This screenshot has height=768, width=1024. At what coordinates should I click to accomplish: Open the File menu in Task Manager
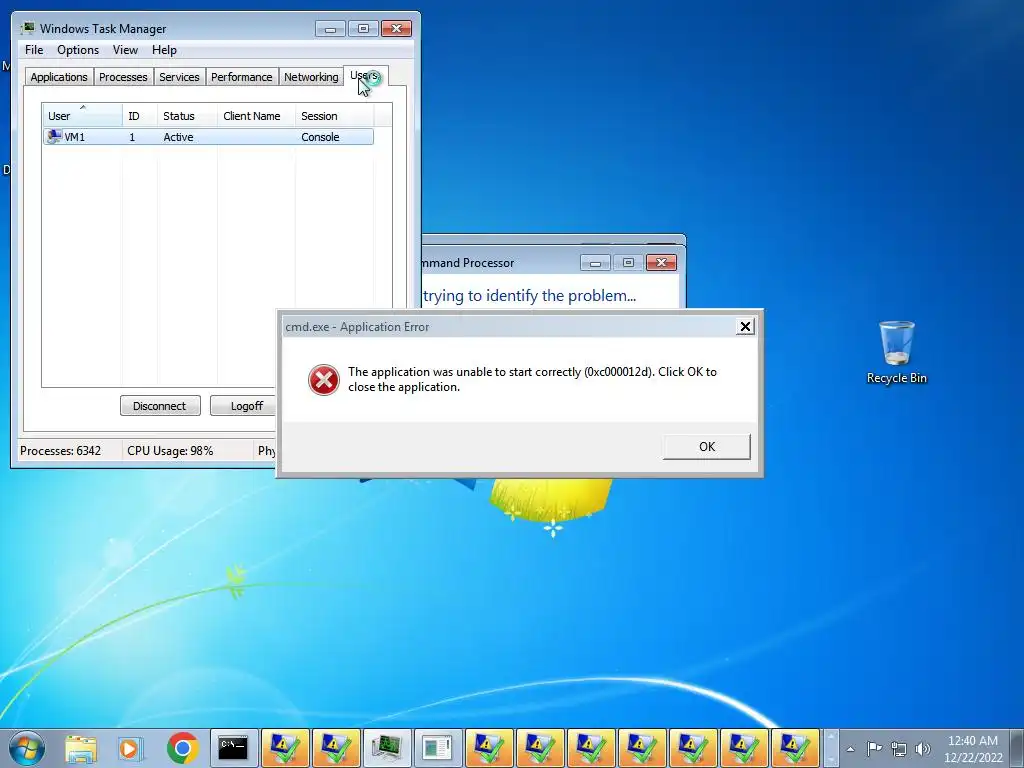(34, 50)
